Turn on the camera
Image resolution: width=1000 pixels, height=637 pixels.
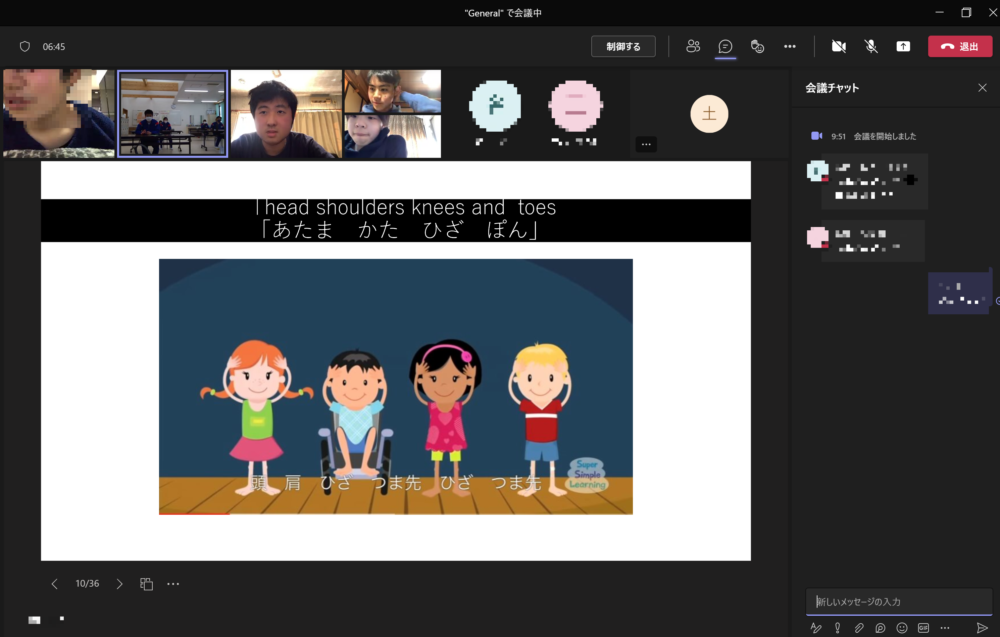838,46
